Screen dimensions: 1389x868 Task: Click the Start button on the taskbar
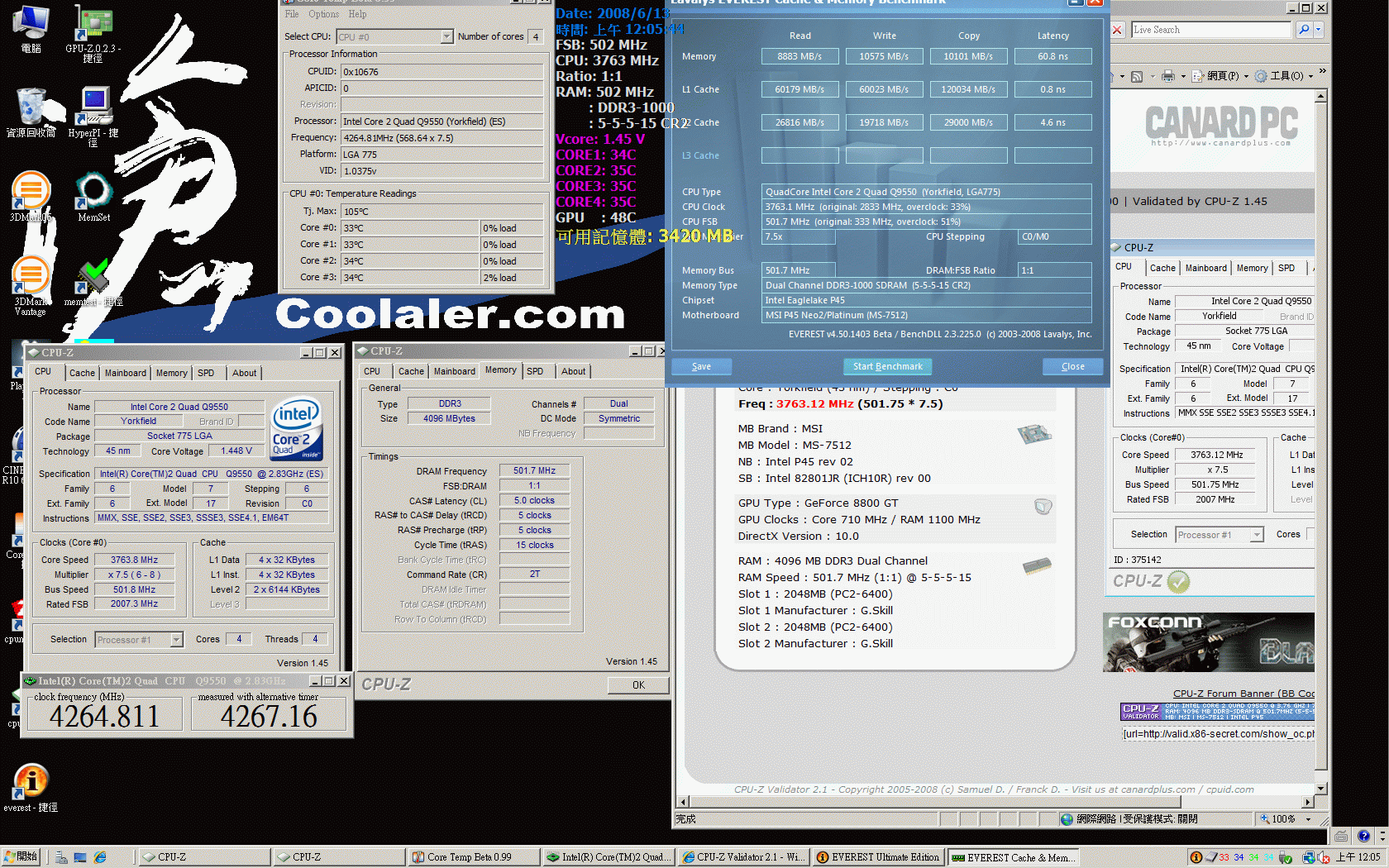point(21,857)
